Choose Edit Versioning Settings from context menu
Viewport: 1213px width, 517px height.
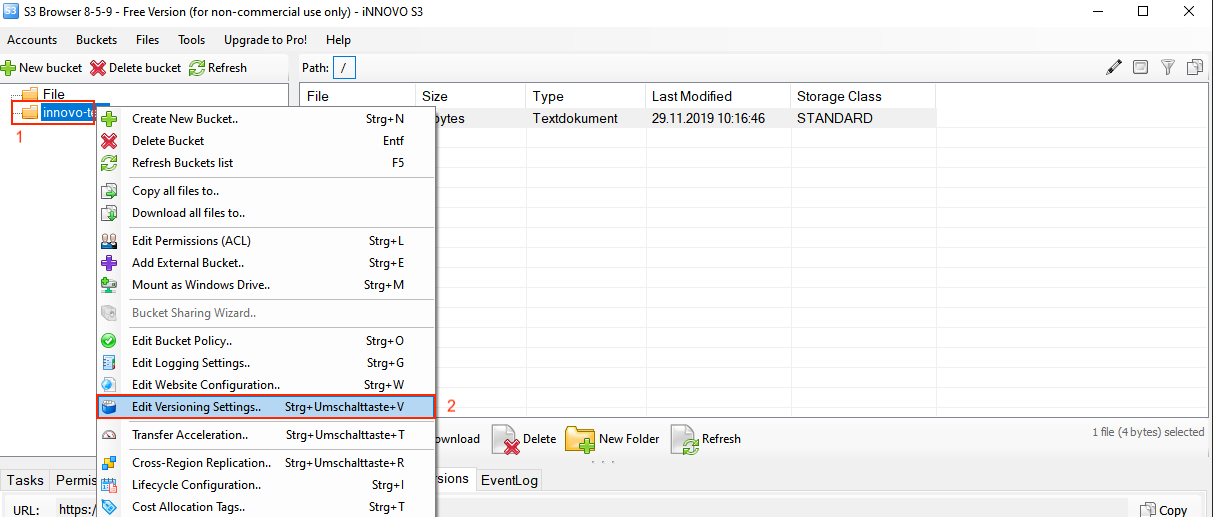tap(266, 407)
